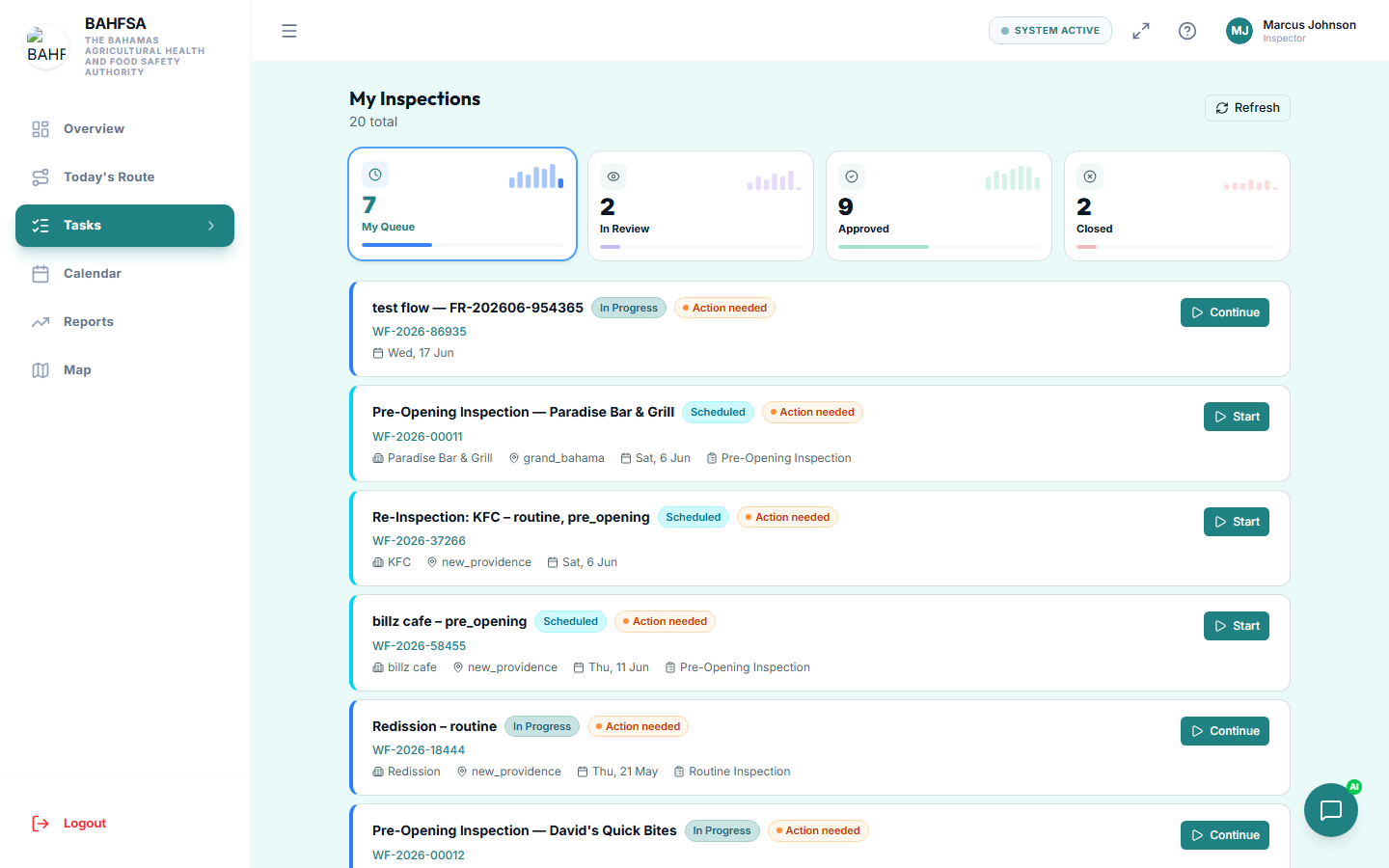Go to the Reports section
Viewport: 1389px width, 868px height.
(x=124, y=322)
